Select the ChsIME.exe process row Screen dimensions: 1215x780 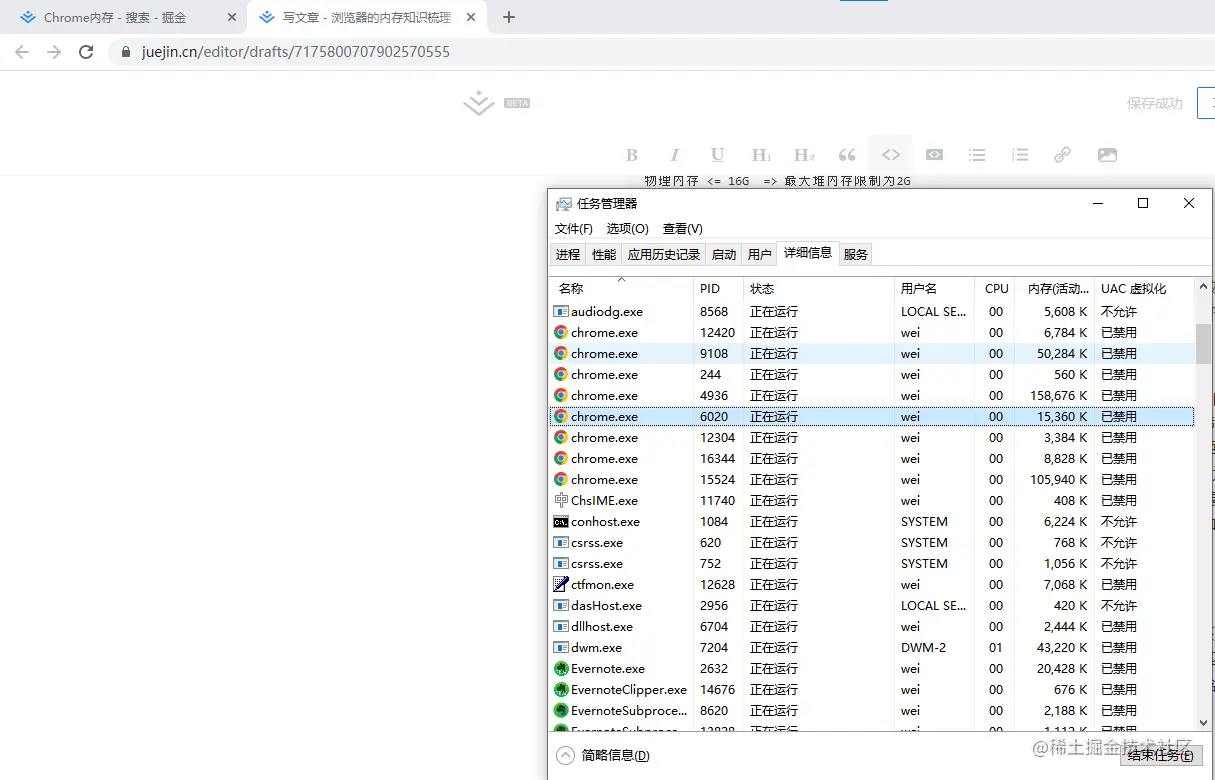[x=872, y=500]
